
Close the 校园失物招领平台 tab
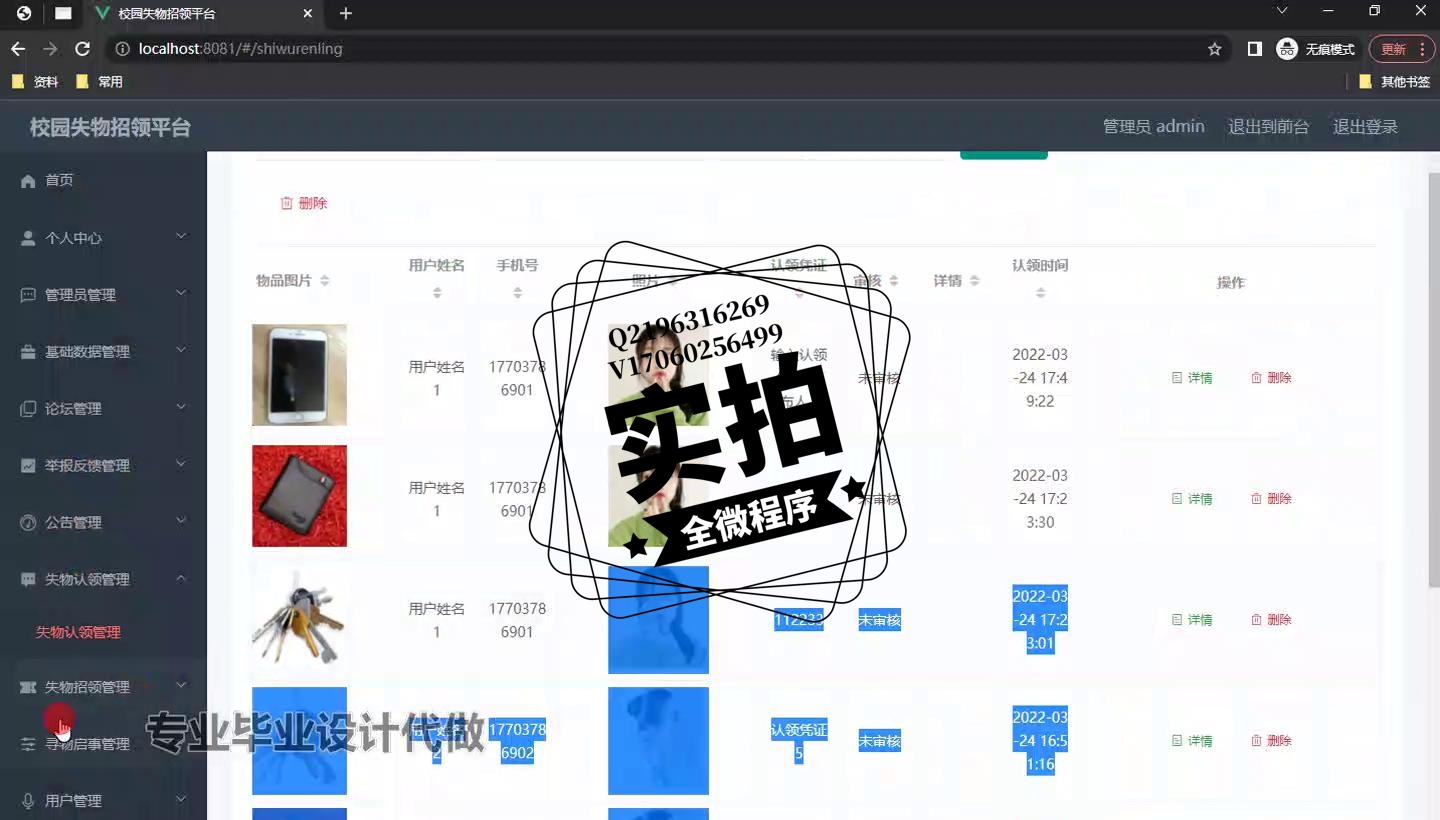tap(308, 14)
